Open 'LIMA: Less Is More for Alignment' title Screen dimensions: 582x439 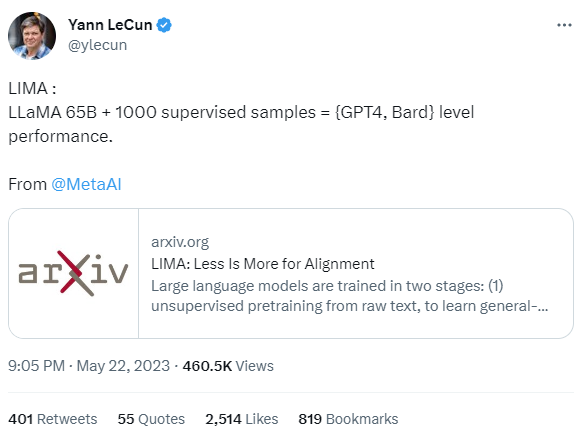[263, 264]
